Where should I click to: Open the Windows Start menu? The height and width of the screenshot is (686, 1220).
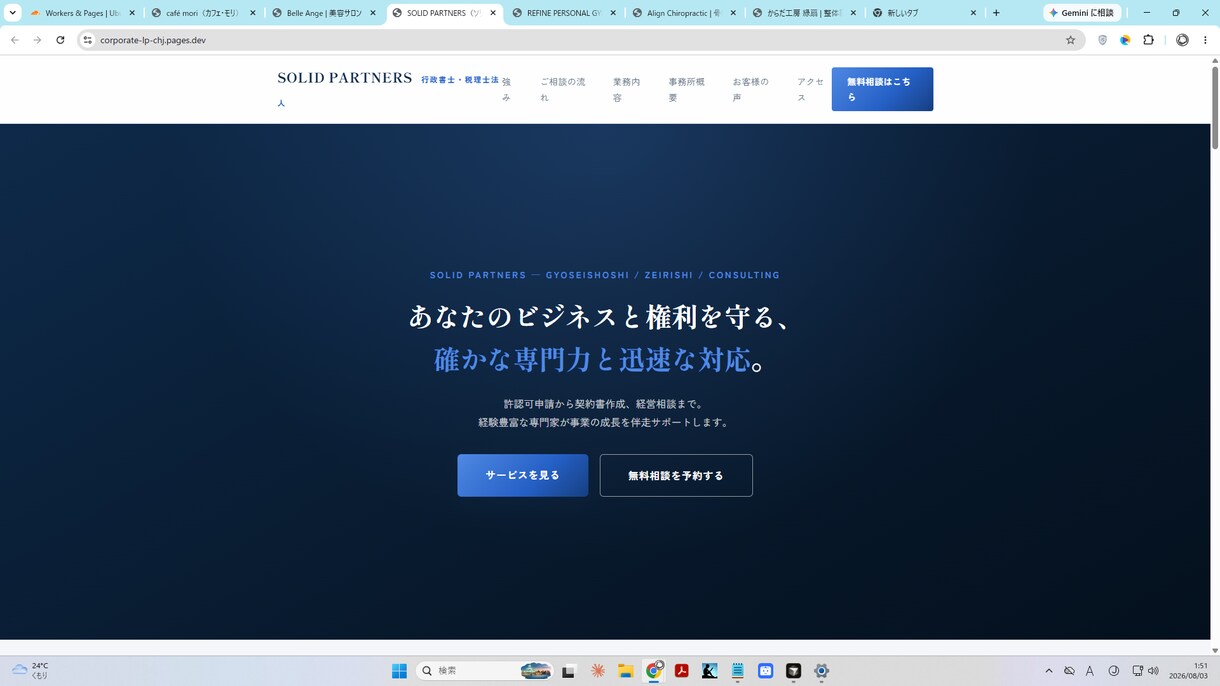[x=399, y=671]
